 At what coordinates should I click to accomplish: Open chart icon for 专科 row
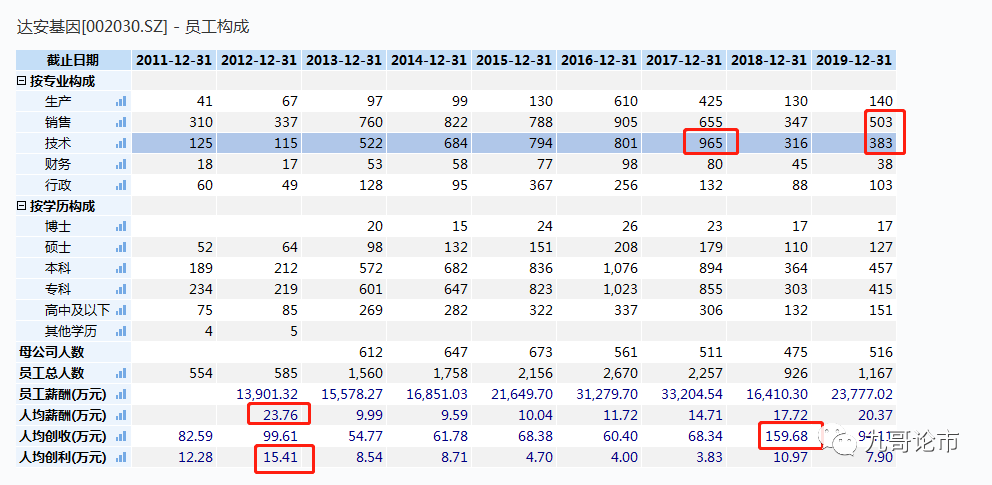pyautogui.click(x=121, y=289)
